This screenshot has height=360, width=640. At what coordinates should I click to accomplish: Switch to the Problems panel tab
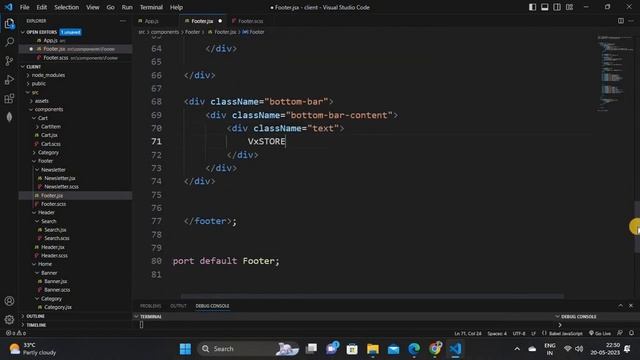click(150, 306)
